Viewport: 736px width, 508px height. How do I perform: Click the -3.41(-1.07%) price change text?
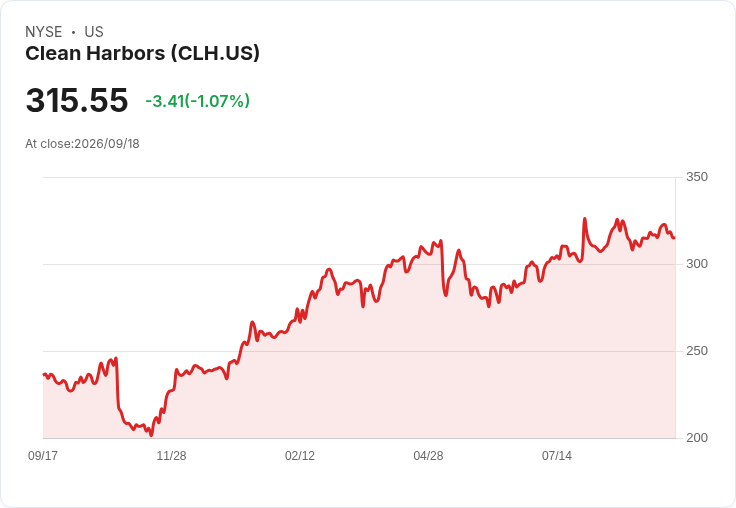point(197,101)
